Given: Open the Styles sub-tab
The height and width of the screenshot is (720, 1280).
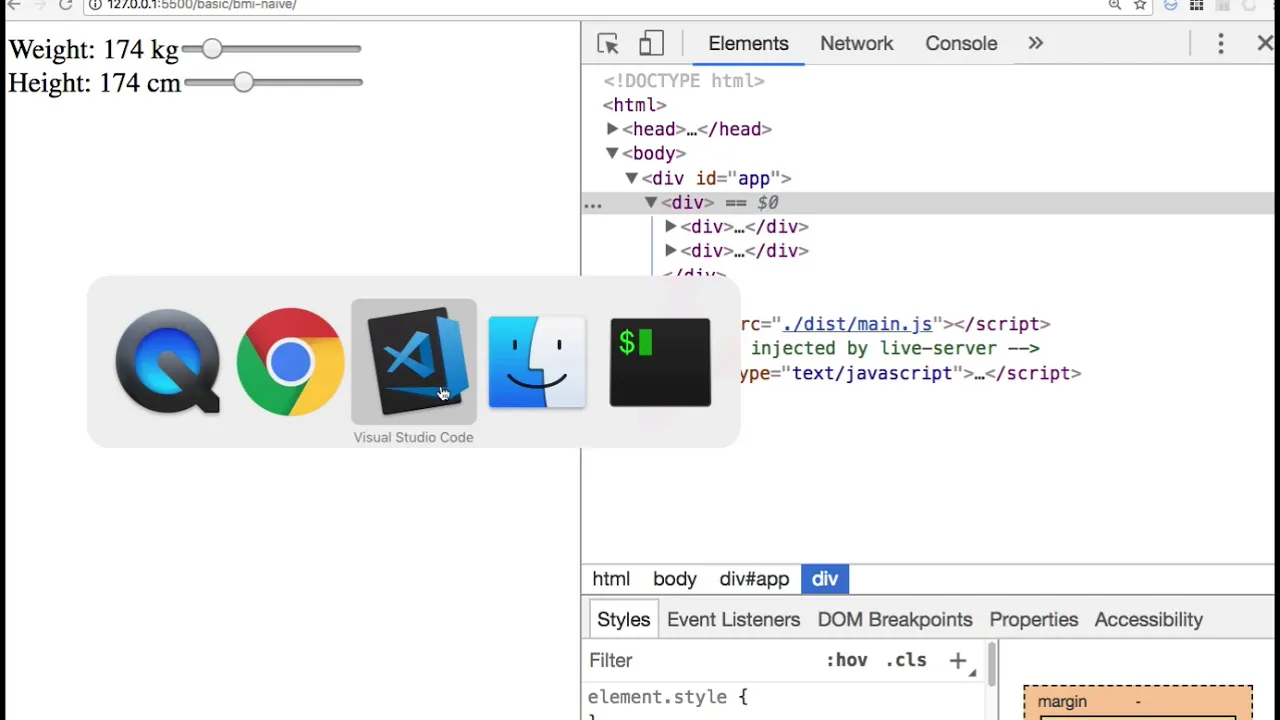Looking at the screenshot, I should [624, 620].
